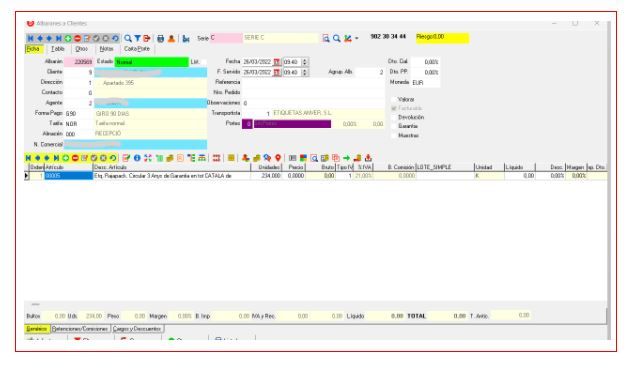
Task: Click the blue info icon in lines toolbar
Action: click(x=137, y=158)
